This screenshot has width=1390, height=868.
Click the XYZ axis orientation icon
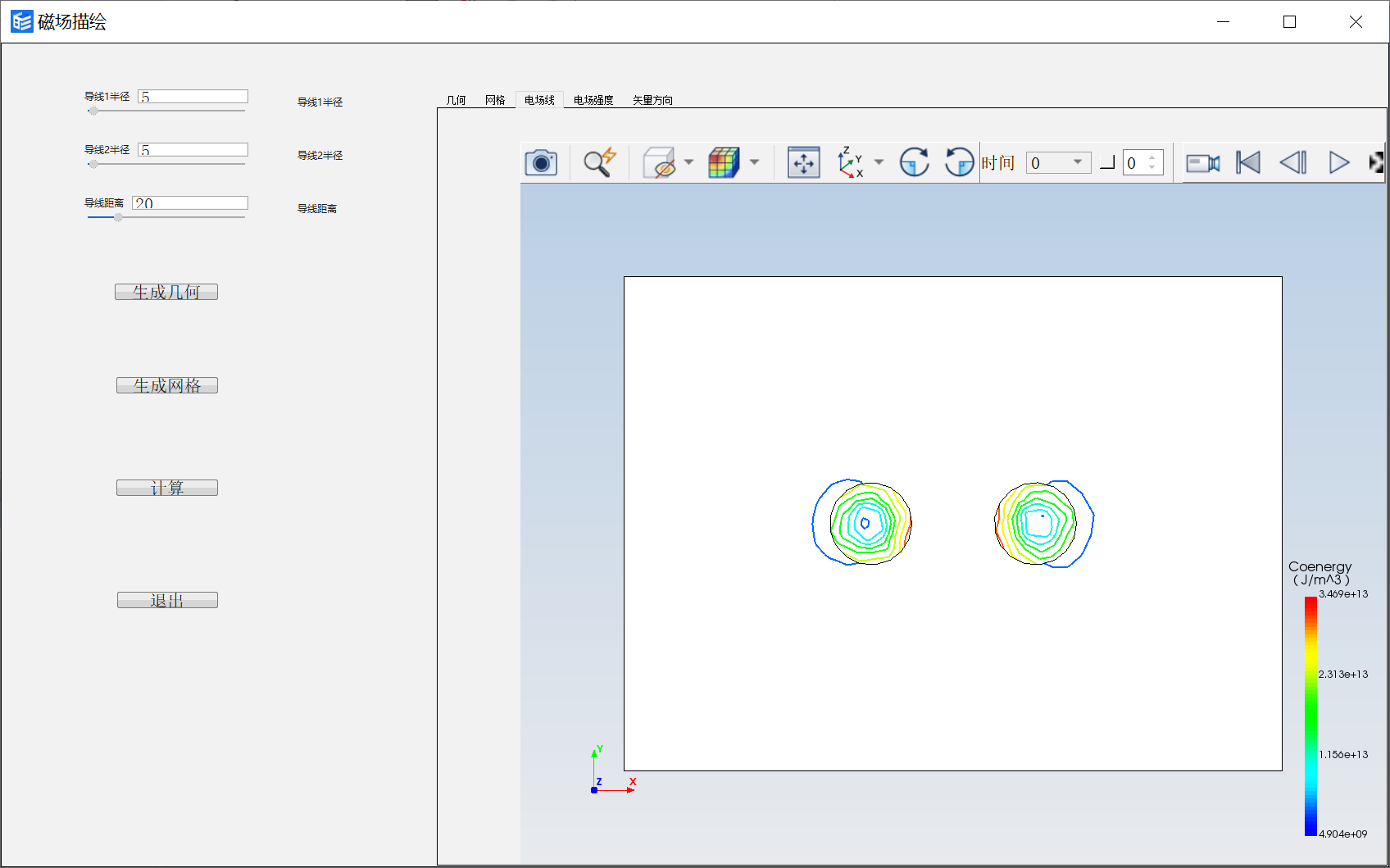tap(851, 162)
